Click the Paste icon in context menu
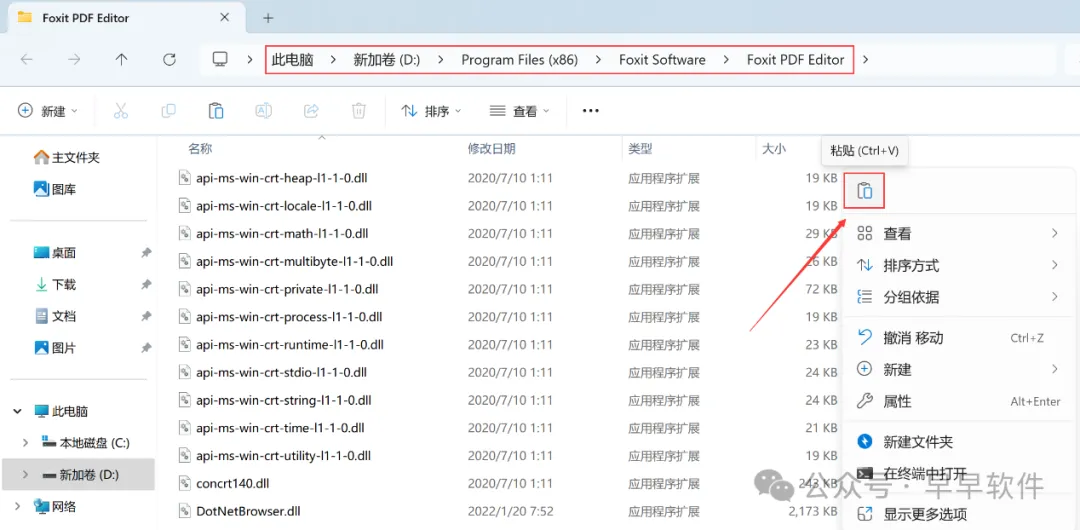The width and height of the screenshot is (1080, 530). point(864,190)
